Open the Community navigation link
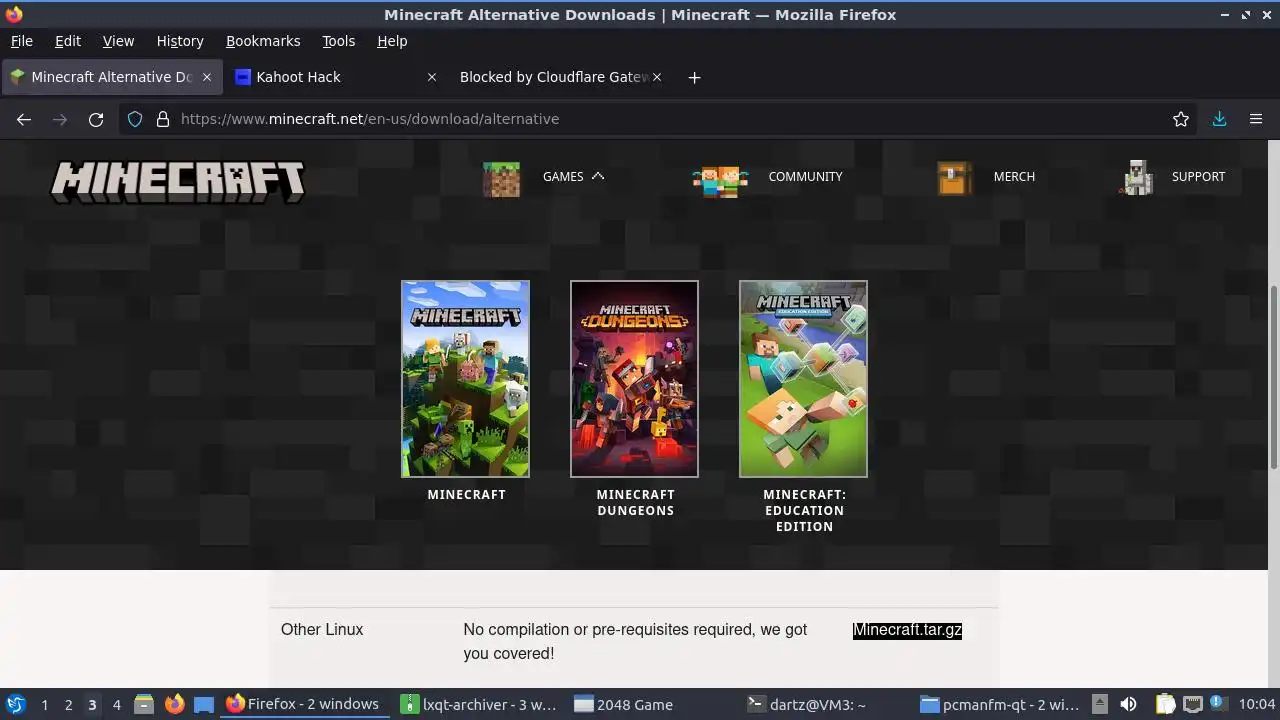Screen dimensions: 1280x720 pyautogui.click(x=805, y=176)
